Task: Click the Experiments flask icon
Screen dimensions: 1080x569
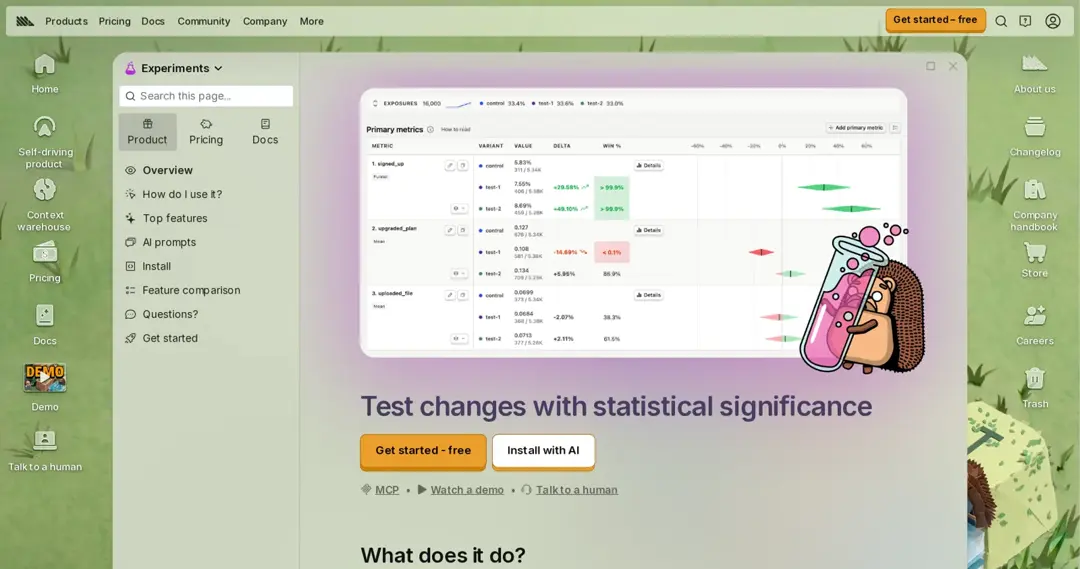Action: 130,68
